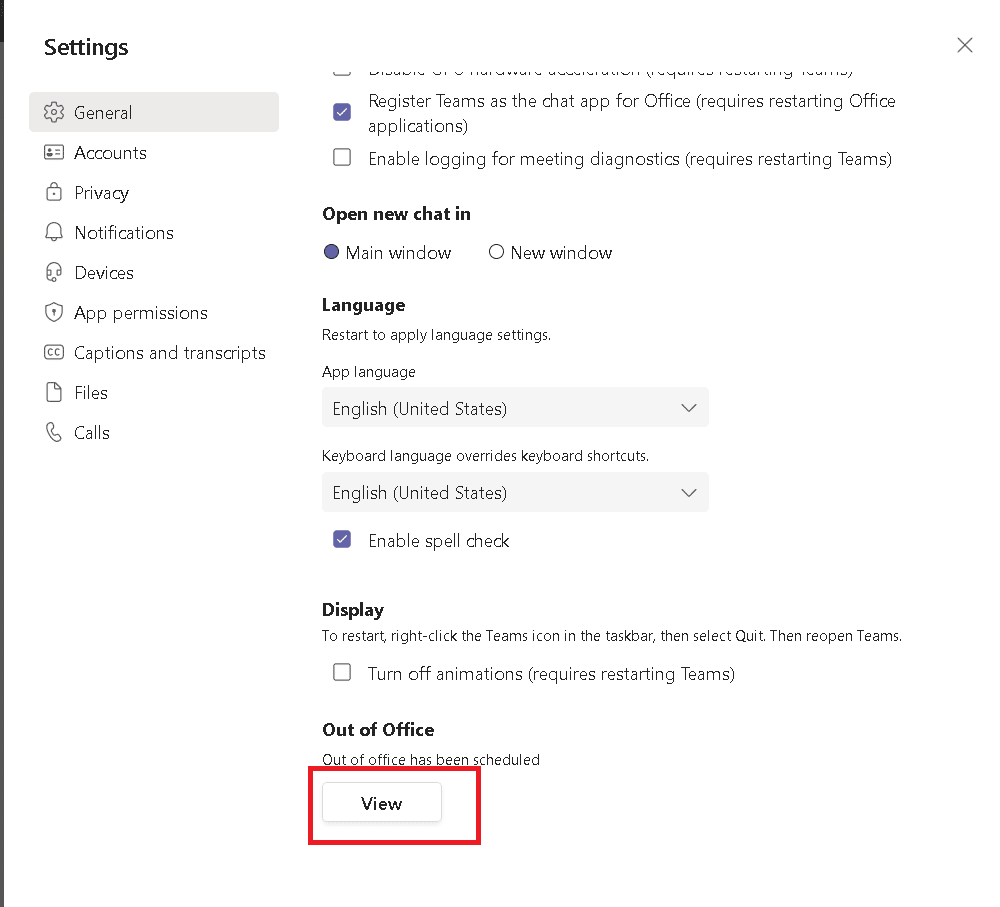Go to Privacy settings
The height and width of the screenshot is (907, 1000).
pos(154,192)
